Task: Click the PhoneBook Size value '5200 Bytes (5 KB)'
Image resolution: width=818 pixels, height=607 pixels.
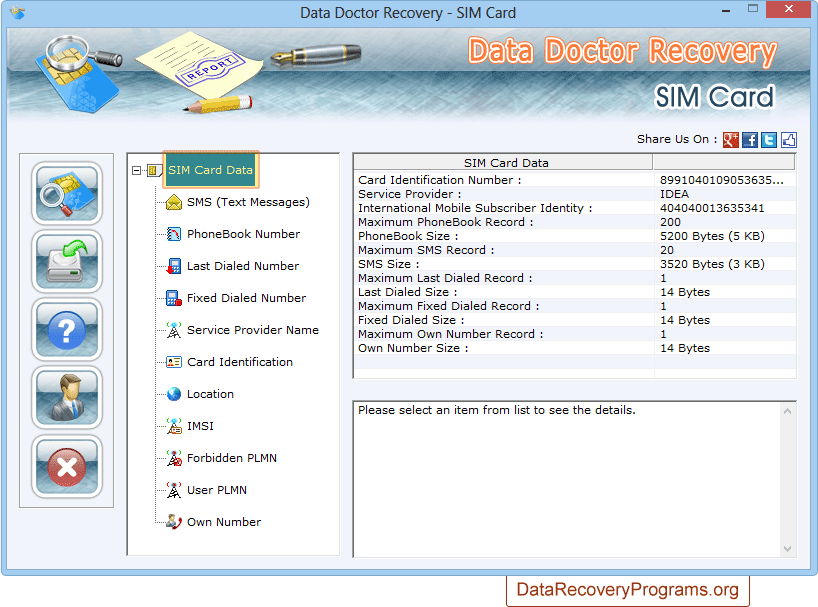Action: pyautogui.click(x=712, y=236)
